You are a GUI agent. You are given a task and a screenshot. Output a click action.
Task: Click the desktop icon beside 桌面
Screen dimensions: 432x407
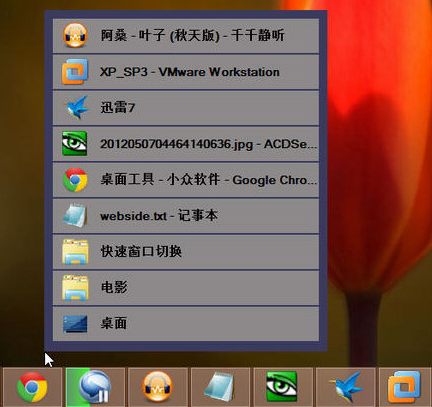75,324
